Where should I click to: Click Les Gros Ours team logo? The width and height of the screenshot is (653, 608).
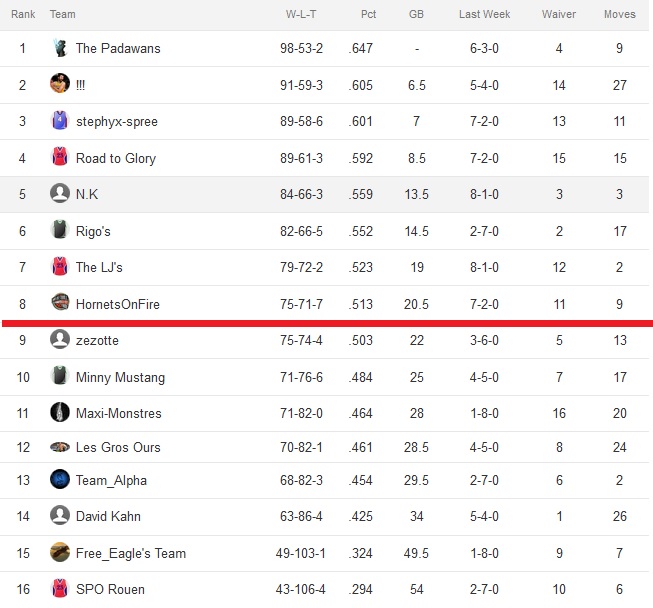(60, 447)
